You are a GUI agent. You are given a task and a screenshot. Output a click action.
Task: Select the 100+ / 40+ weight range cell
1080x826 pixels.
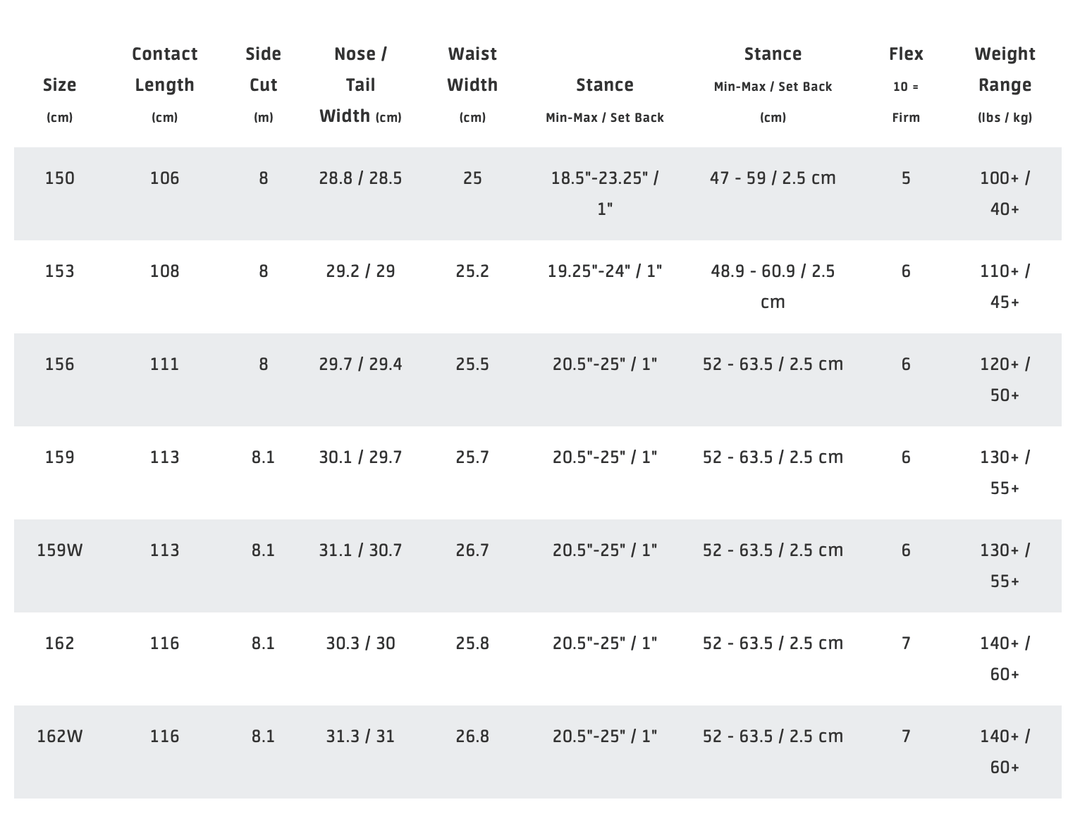point(1005,193)
